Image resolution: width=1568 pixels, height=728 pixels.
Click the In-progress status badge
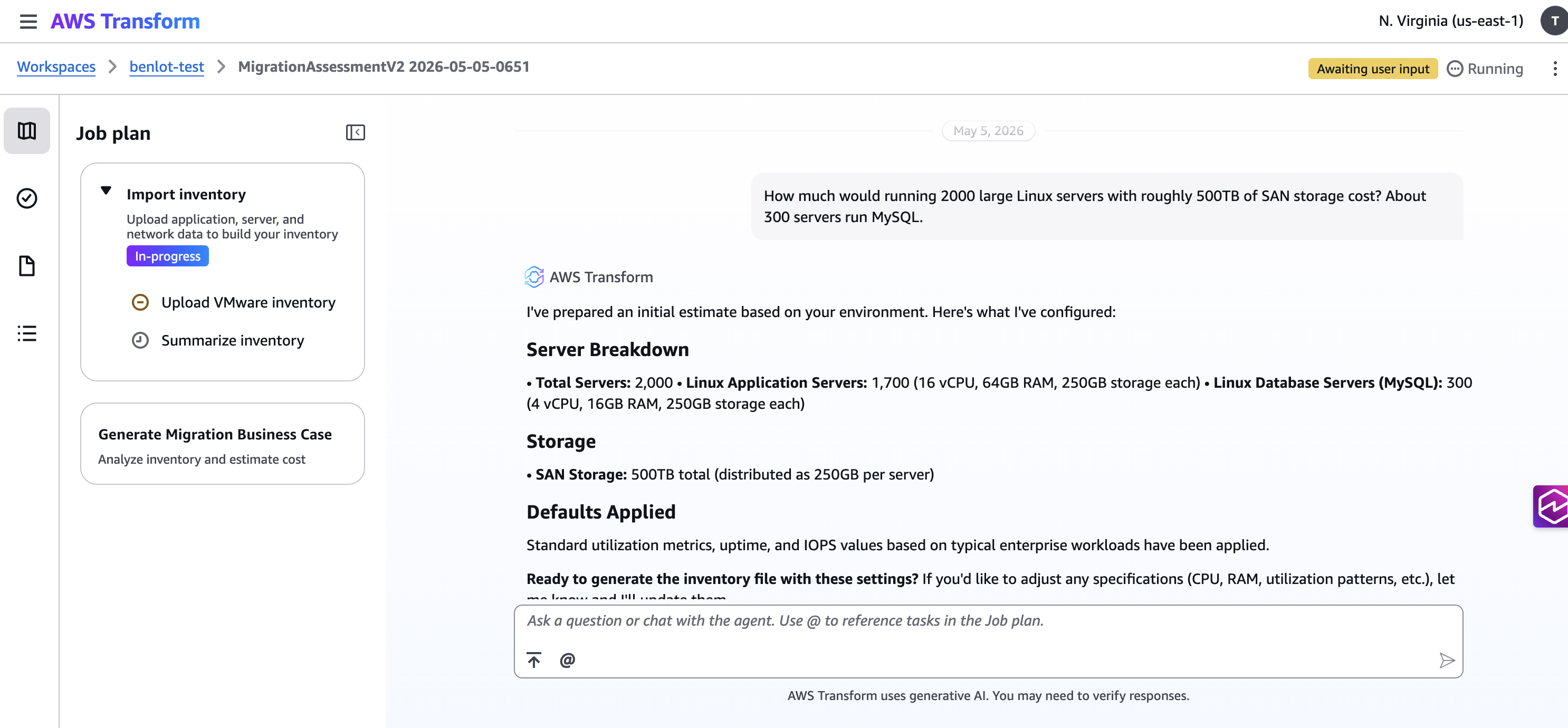coord(167,256)
